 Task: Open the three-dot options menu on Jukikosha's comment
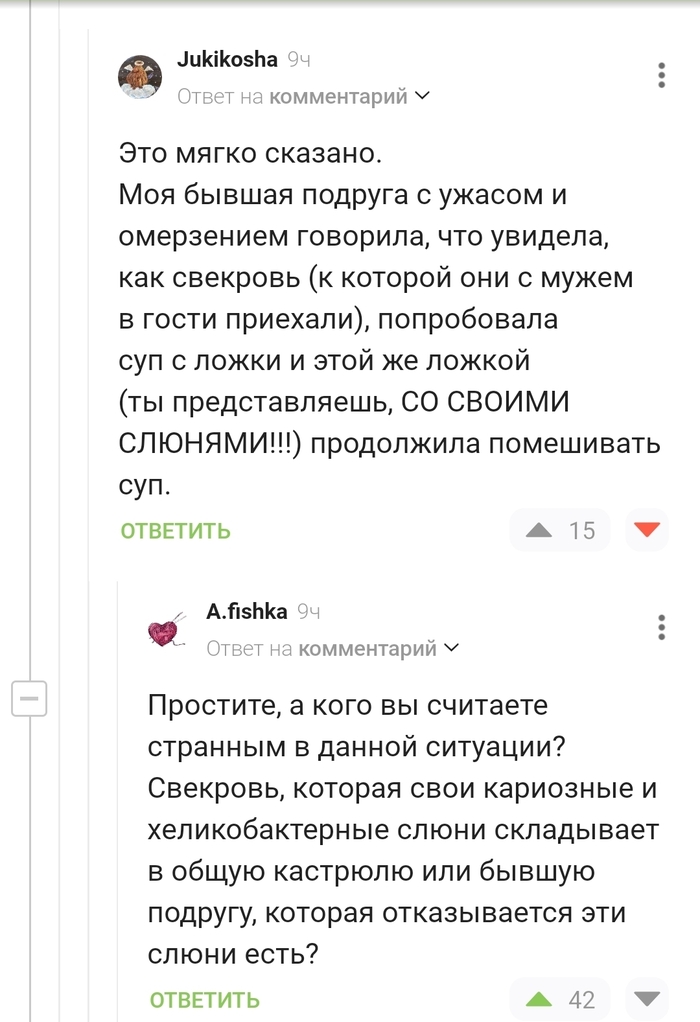pos(661,74)
